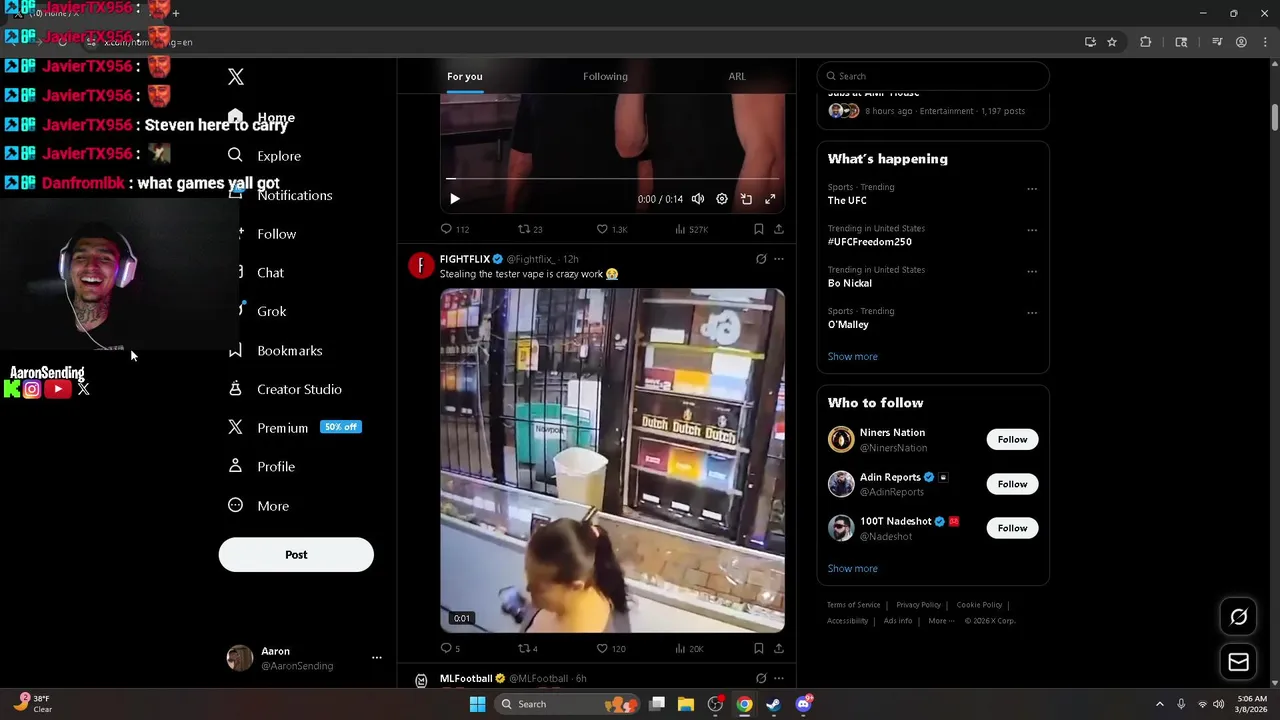Open Creator Studio in the sidebar

click(x=286, y=389)
